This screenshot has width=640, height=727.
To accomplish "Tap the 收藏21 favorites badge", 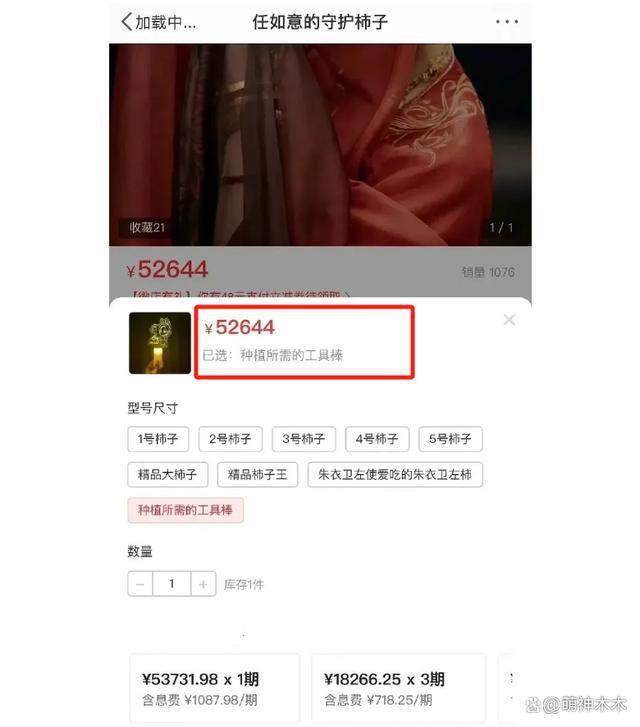I will 147,227.
